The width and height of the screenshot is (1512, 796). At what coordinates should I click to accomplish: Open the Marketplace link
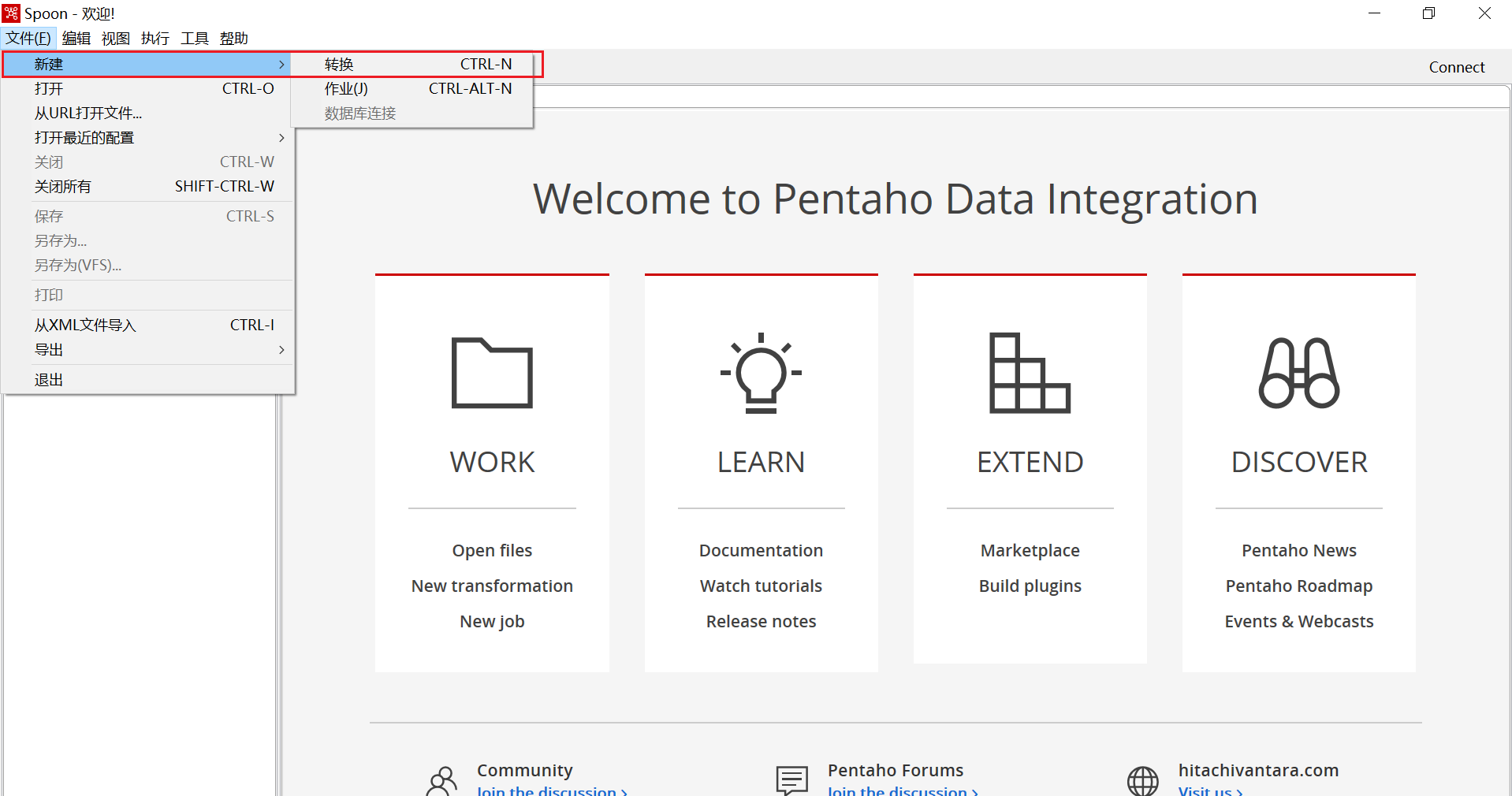click(1030, 551)
